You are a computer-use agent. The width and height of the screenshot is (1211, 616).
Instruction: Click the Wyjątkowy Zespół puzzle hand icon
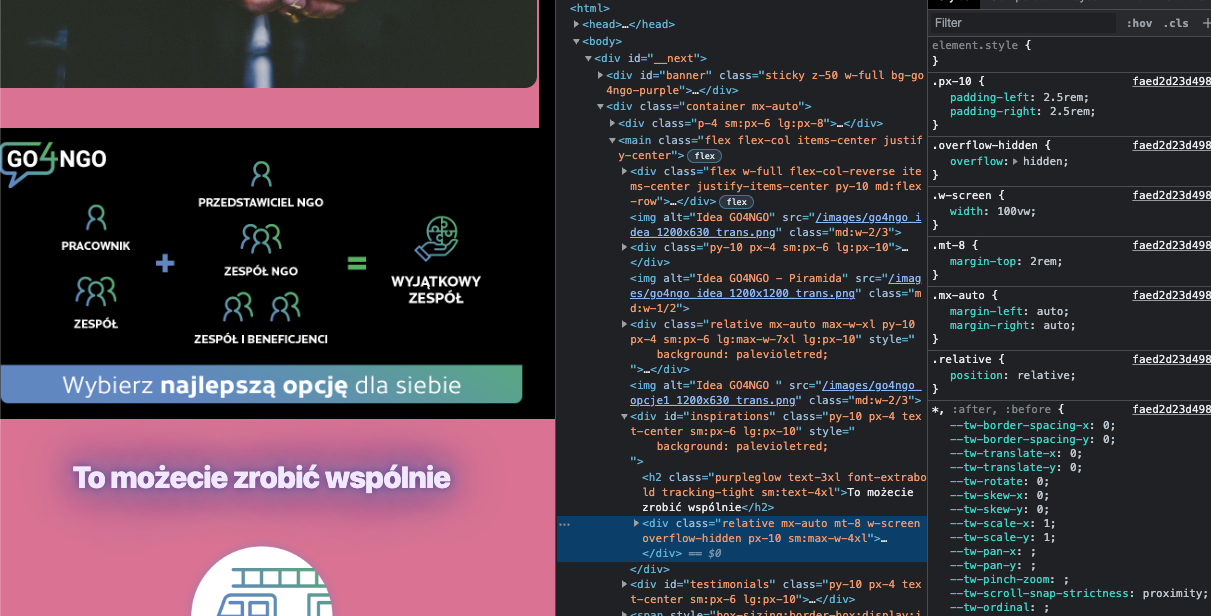[435, 241]
